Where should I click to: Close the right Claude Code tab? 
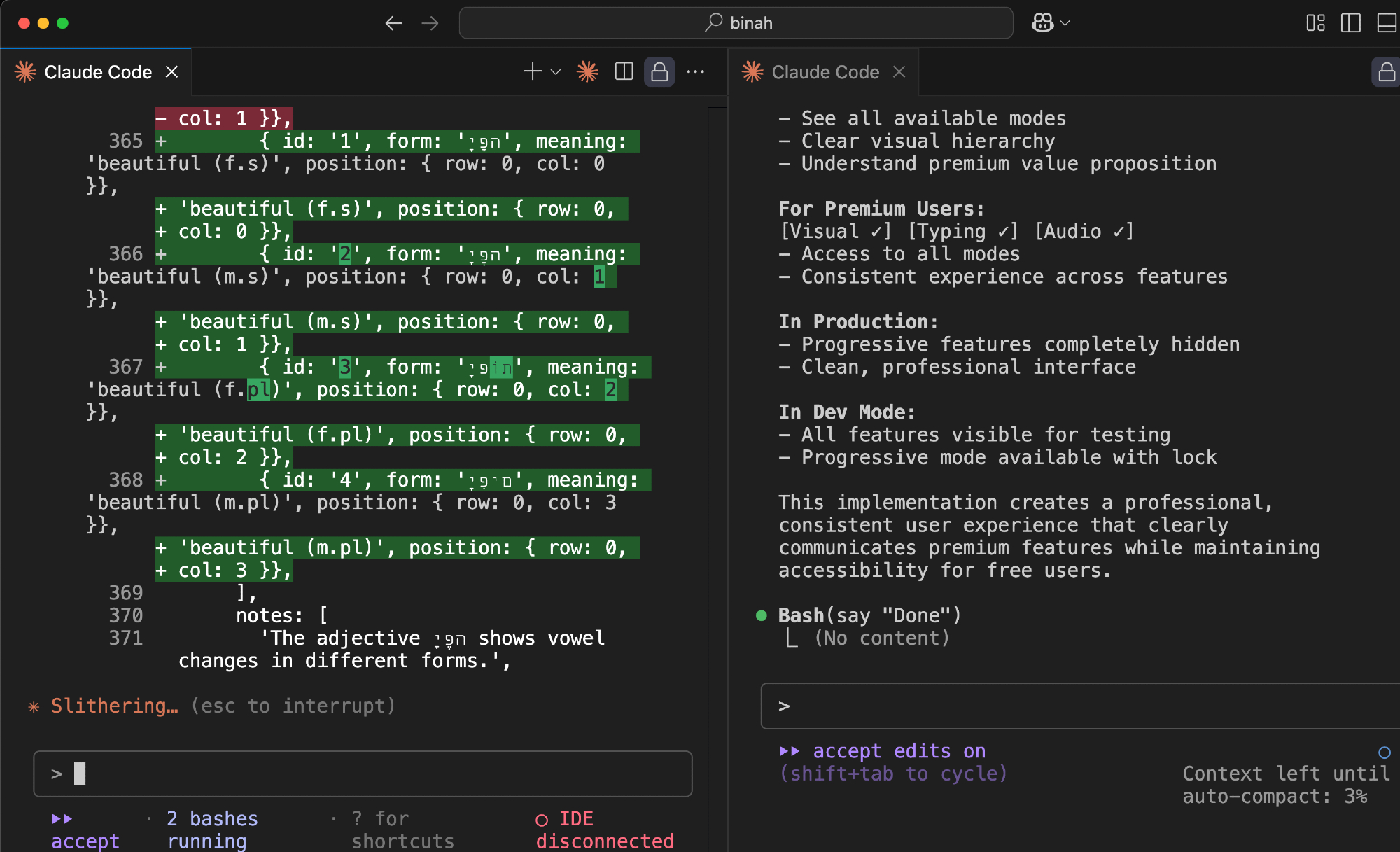tap(899, 71)
